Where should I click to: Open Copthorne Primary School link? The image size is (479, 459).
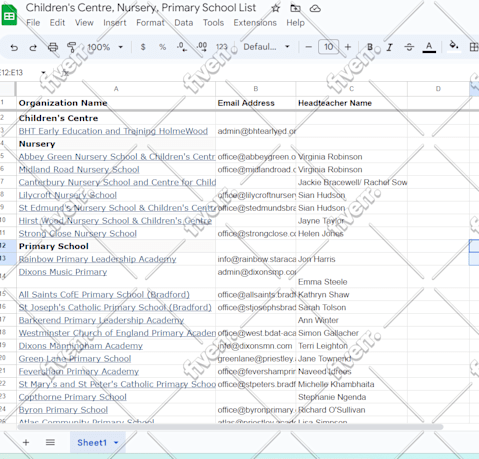[73, 397]
